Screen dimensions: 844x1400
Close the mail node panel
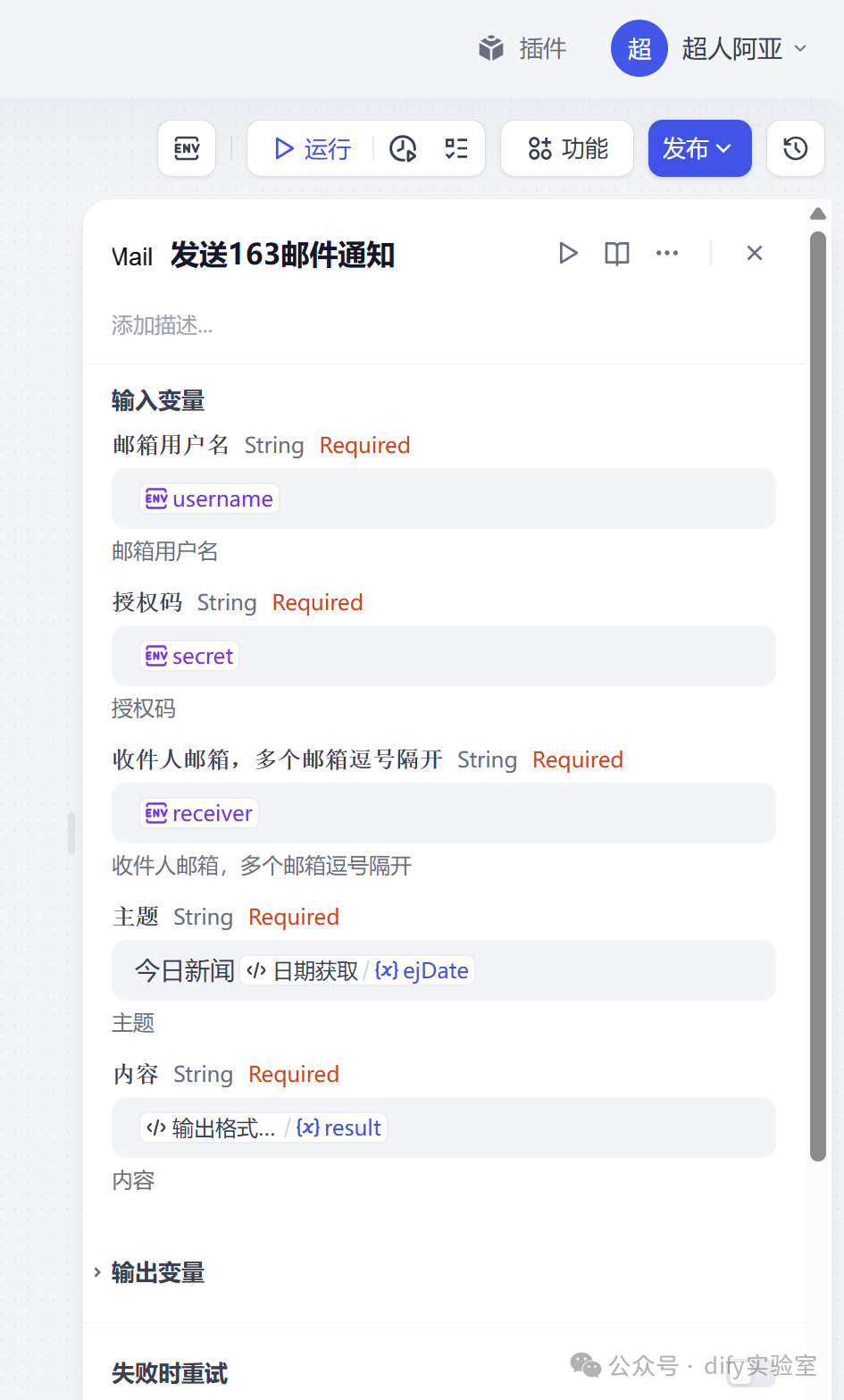click(x=754, y=254)
